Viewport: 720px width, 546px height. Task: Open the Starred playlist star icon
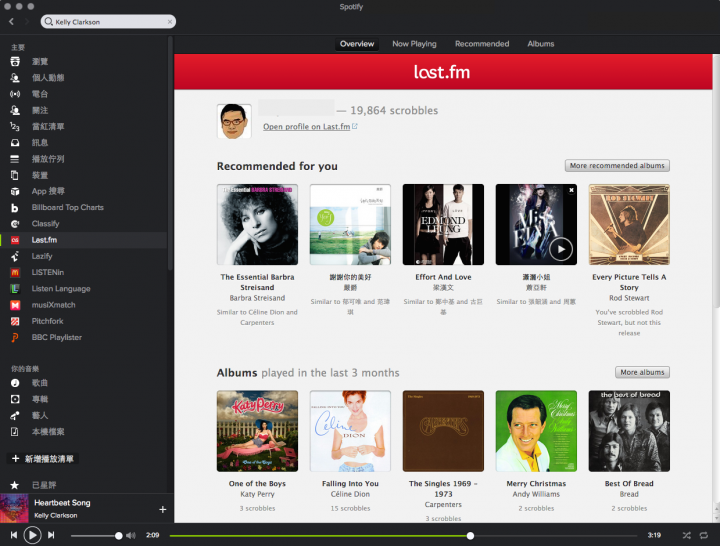(x=15, y=485)
